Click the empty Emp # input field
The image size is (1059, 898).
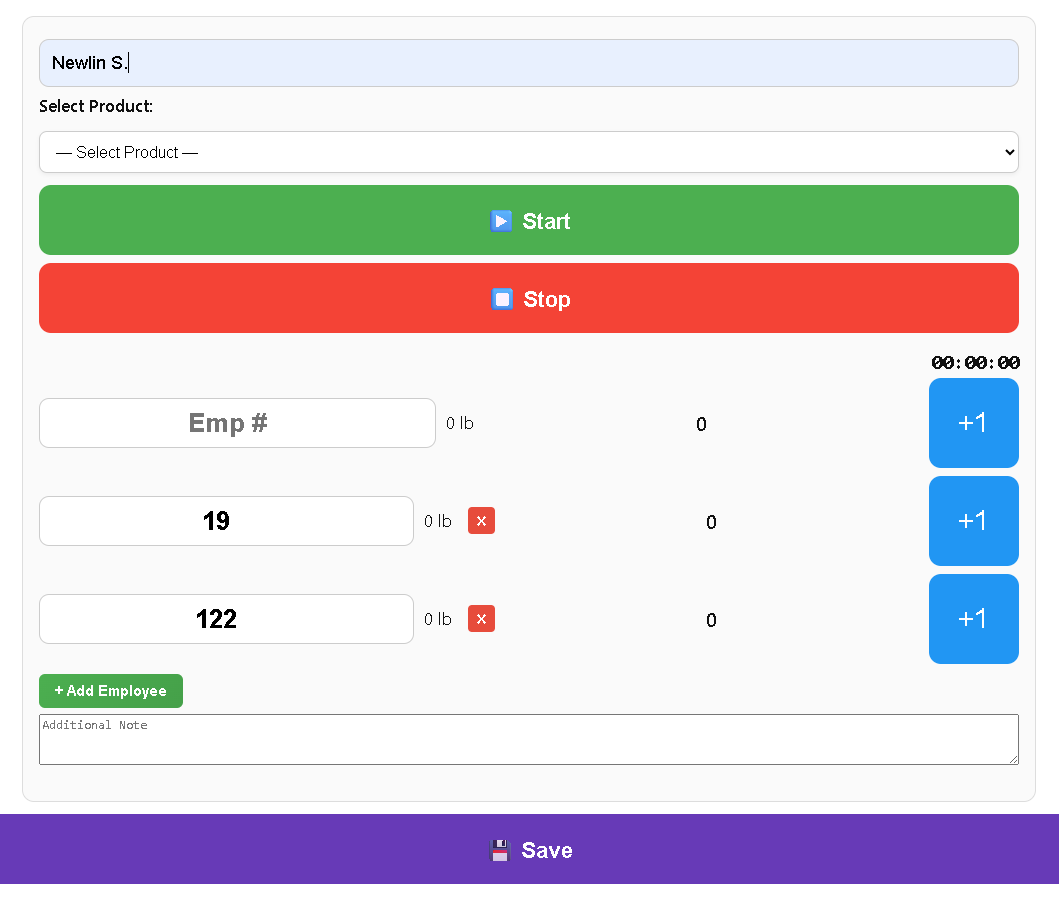click(x=237, y=423)
